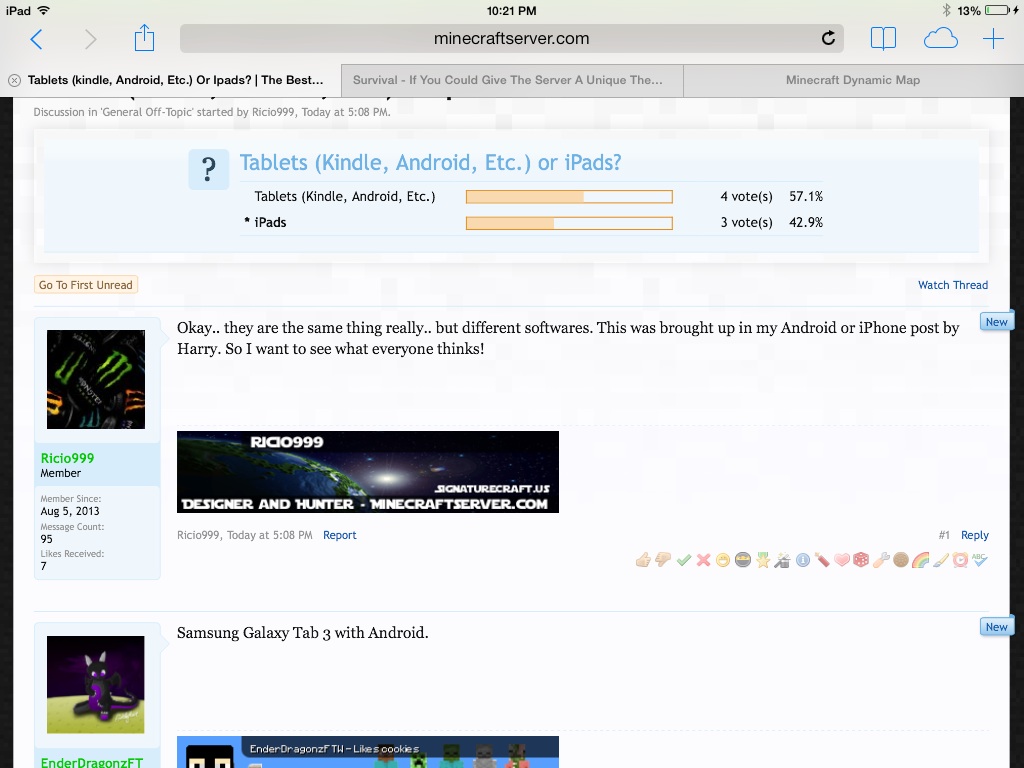Rate post with magic hat wand icon
Screen dimensions: 1024x768
coord(782,560)
